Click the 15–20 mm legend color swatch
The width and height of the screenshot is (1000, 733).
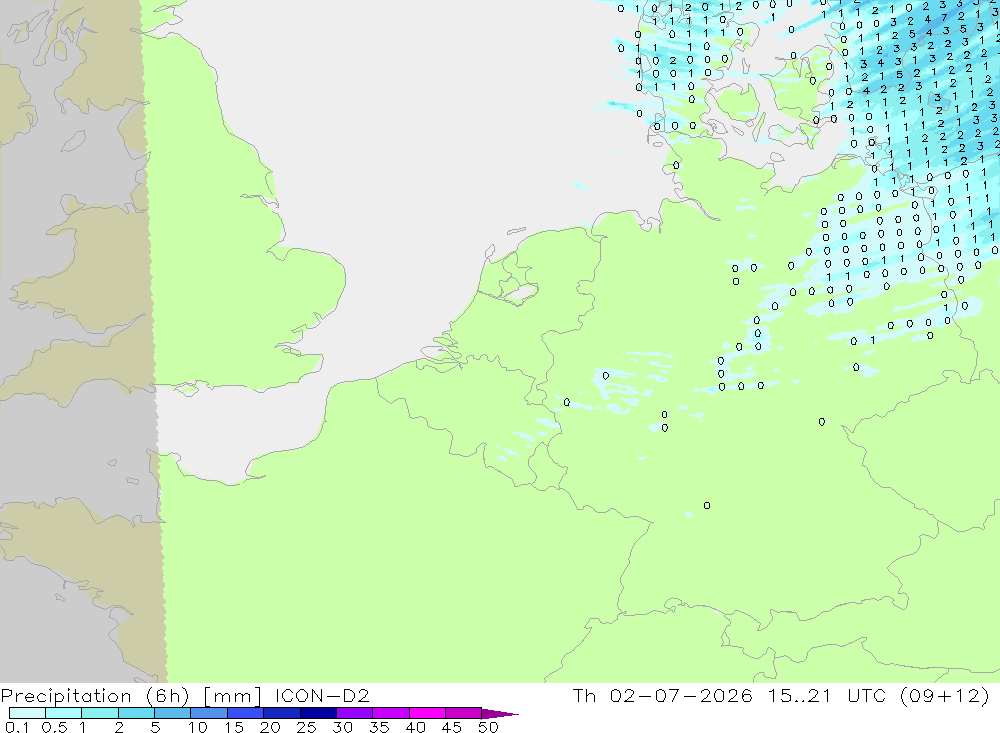tap(246, 713)
